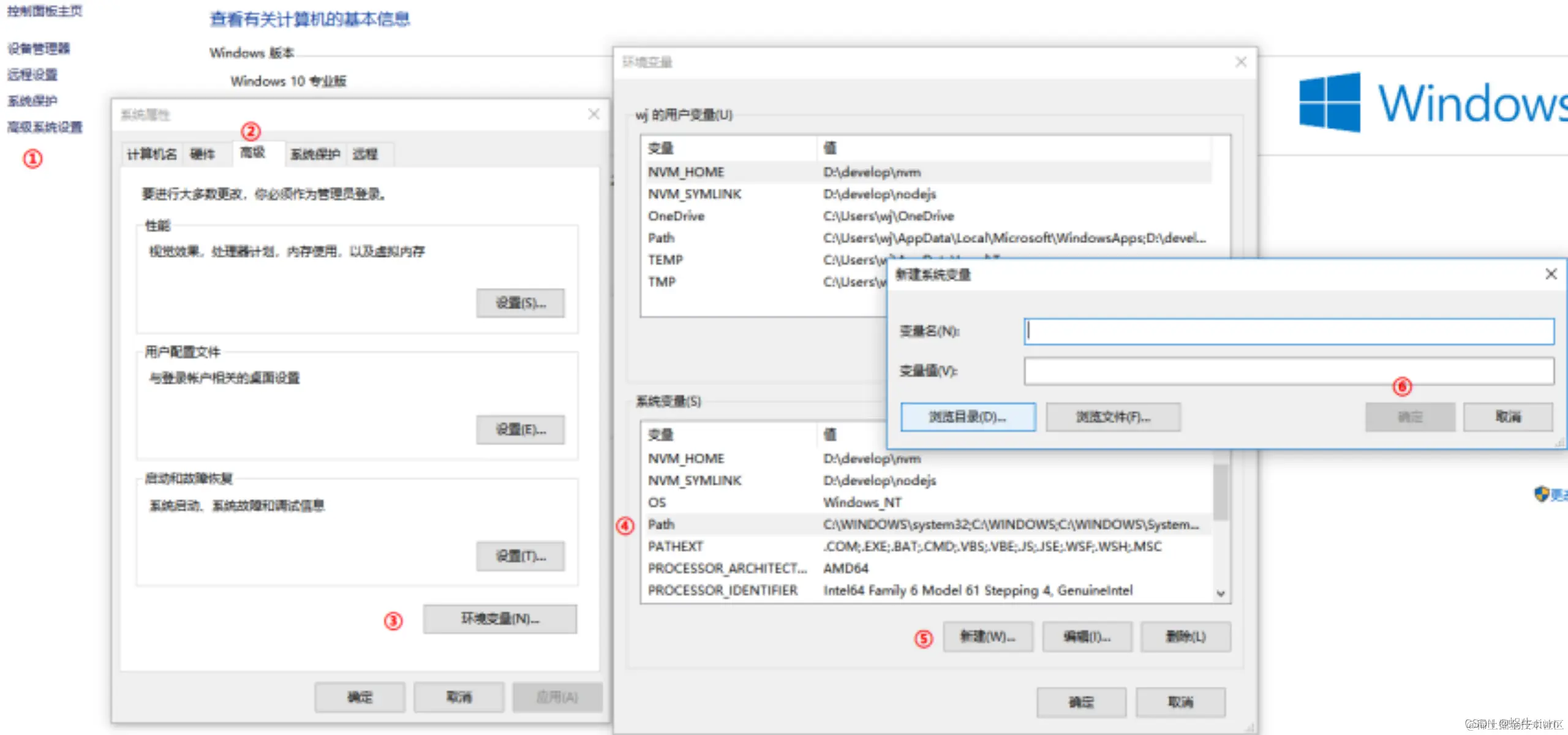Screen dimensions: 1568x735
Task: Click the shield icon near change settings link
Action: [x=1541, y=494]
